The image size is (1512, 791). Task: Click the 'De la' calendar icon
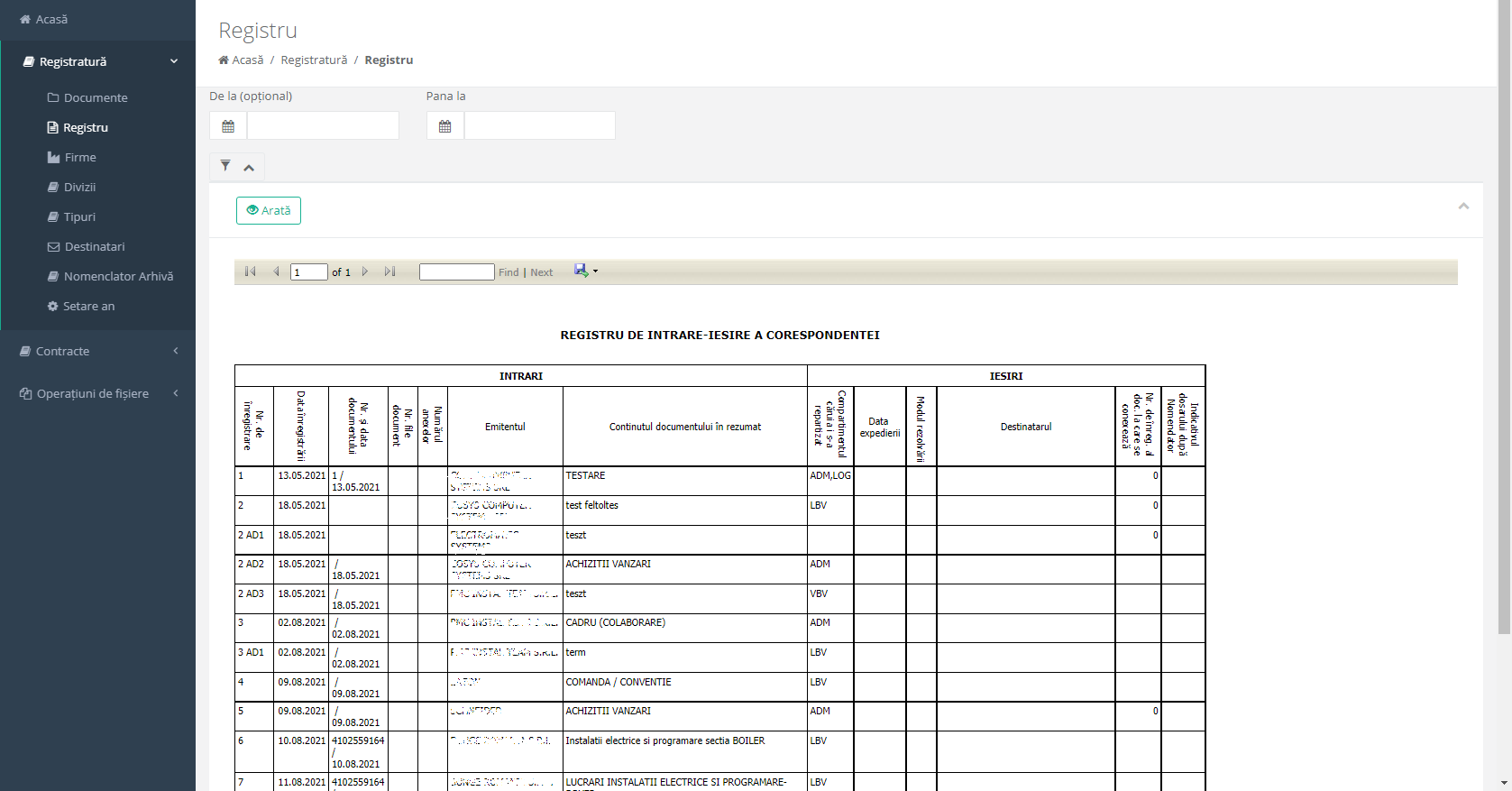coord(228,126)
